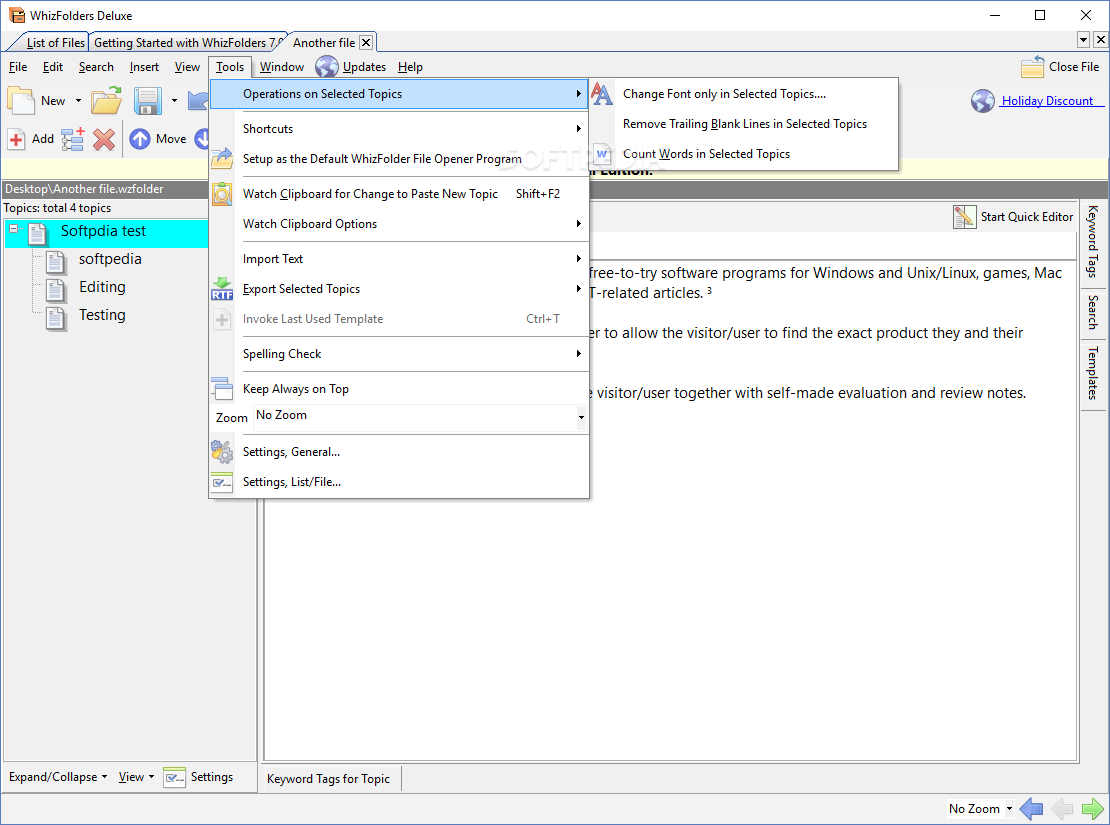Choose Watch Clipboard for Change to Paste

(399, 193)
